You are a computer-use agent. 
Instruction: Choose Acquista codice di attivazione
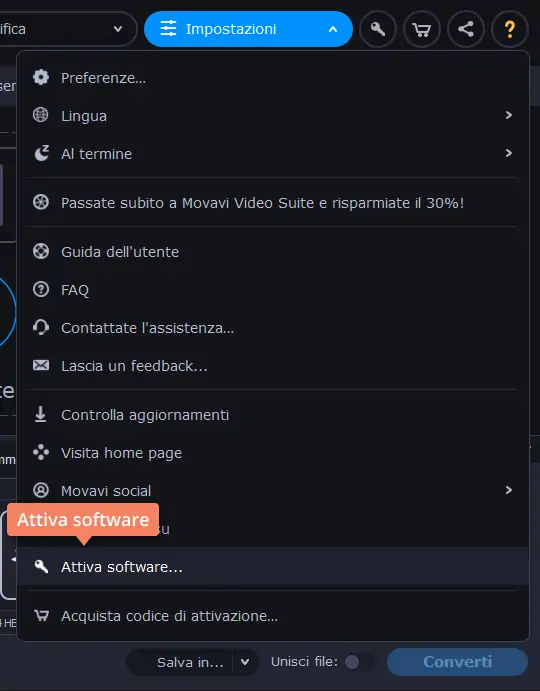click(273, 616)
